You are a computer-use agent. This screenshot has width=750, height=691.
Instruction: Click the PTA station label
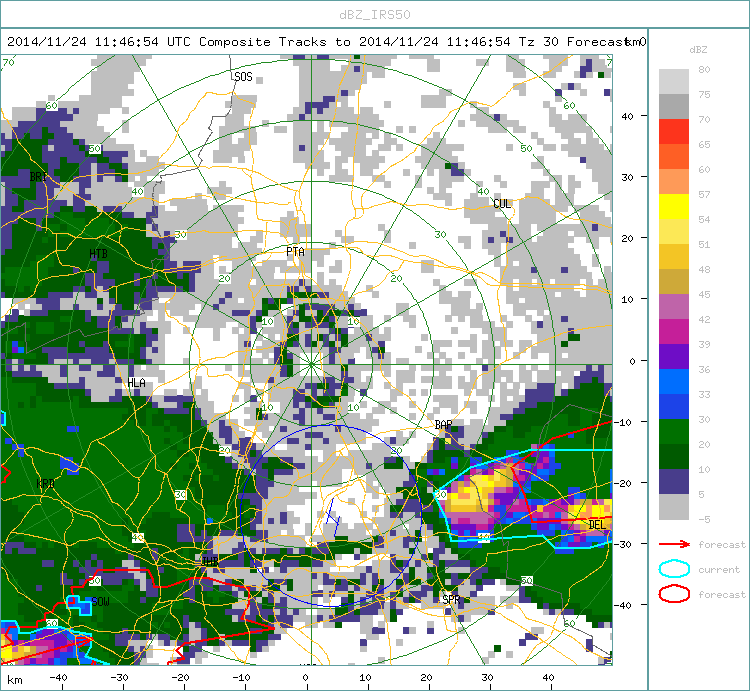(x=295, y=252)
